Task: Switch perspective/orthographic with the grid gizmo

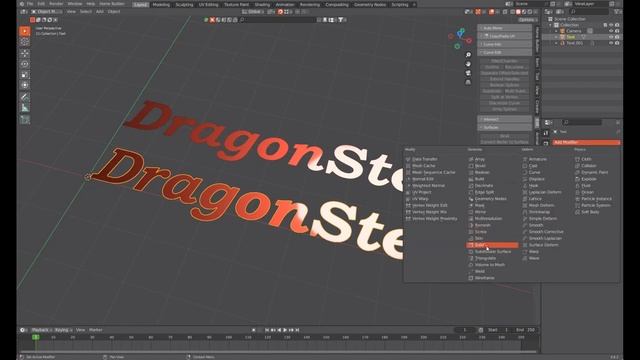Action: click(x=468, y=82)
